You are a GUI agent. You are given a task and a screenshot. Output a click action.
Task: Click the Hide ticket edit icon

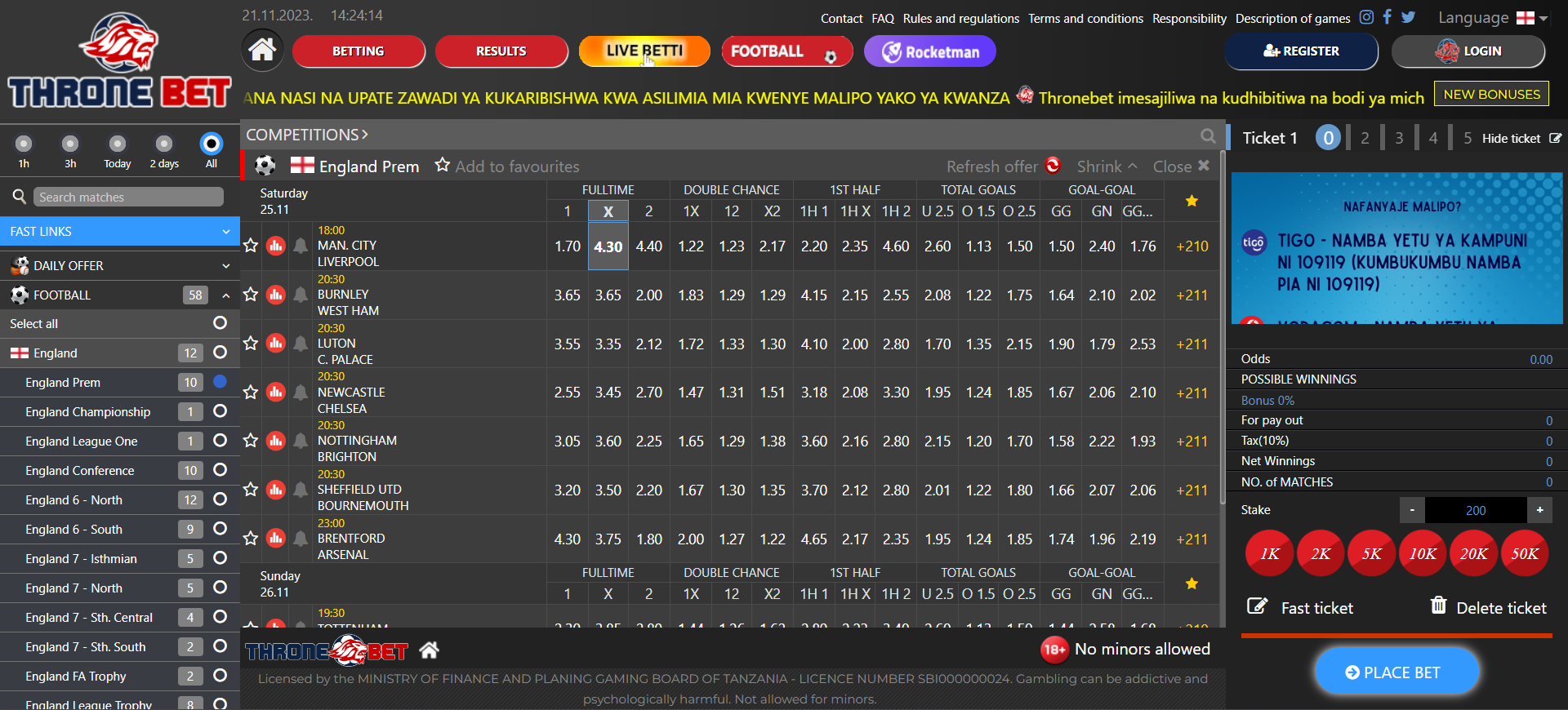[x=1555, y=138]
